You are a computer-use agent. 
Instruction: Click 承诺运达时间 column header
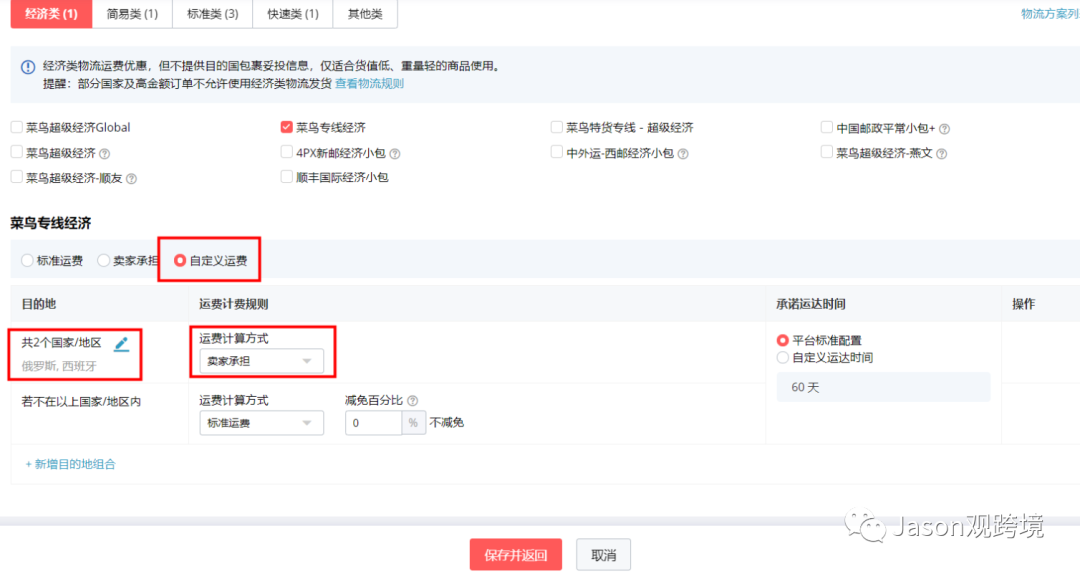click(x=811, y=304)
